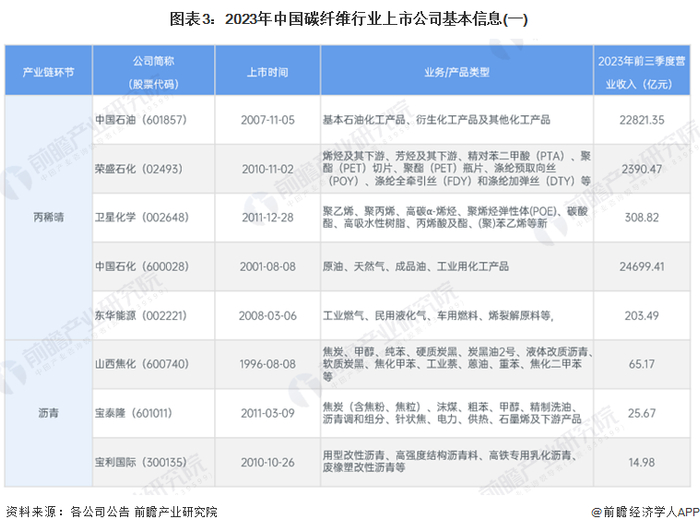Click the '焦炭、甲醇、纯苯' business description

coord(457,364)
